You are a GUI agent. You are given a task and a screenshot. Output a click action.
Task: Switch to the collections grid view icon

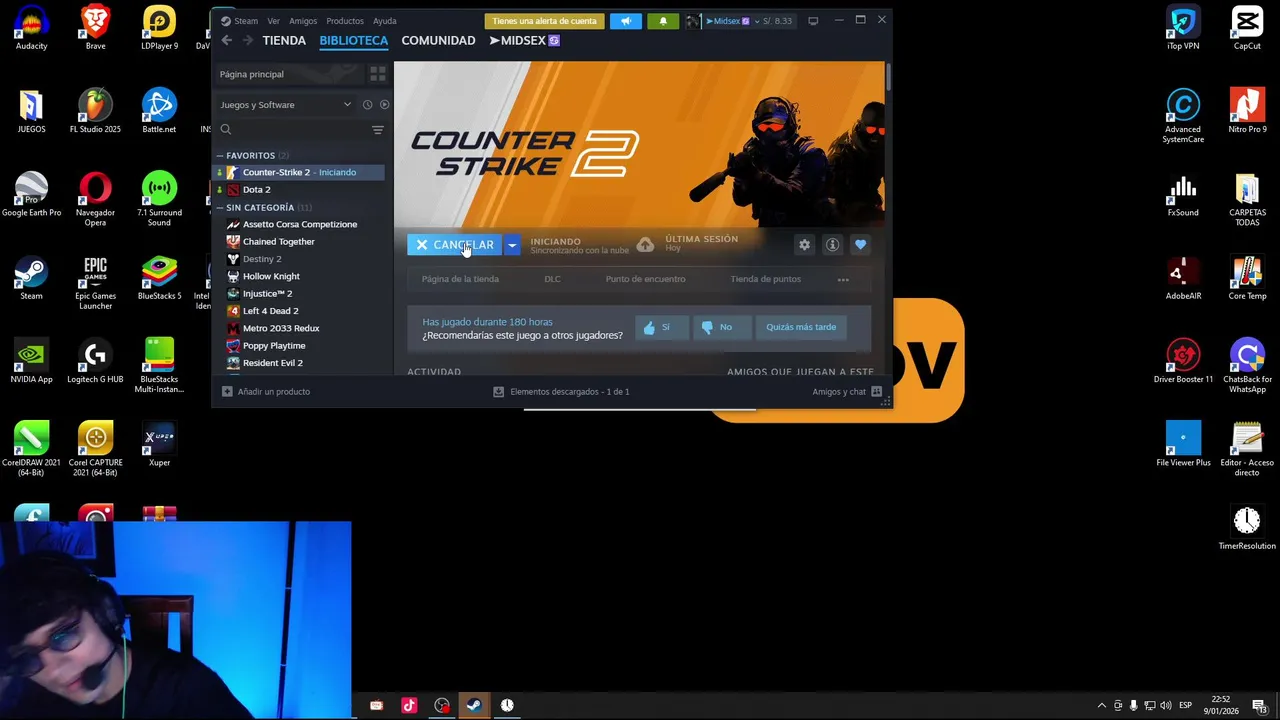pyautogui.click(x=378, y=74)
